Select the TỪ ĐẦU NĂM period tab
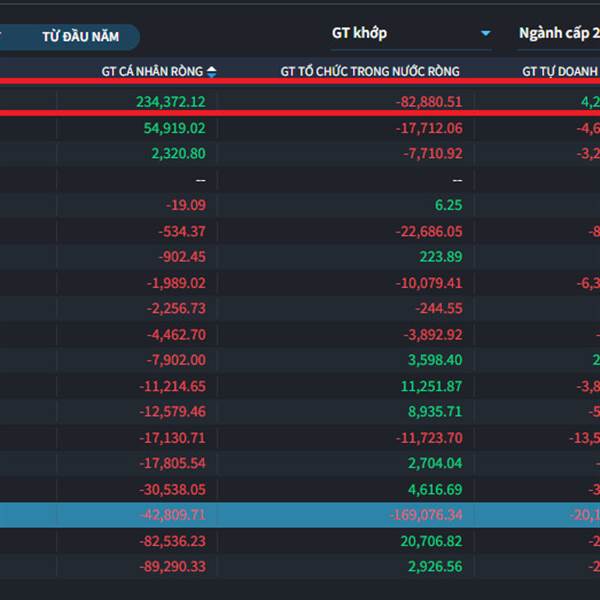 (x=81, y=37)
